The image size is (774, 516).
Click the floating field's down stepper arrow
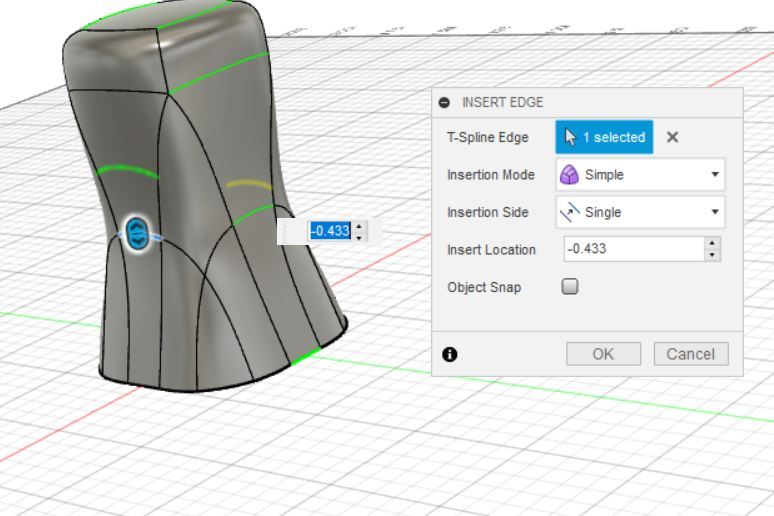coord(359,238)
